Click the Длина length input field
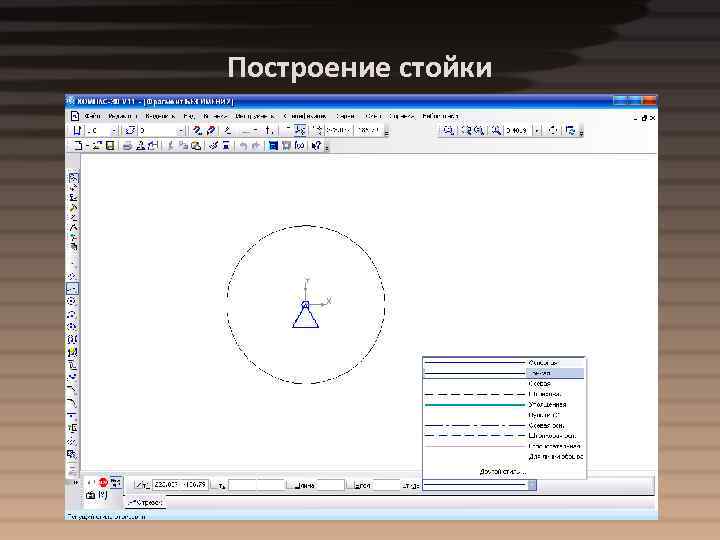This screenshot has height=540, width=720. (331, 485)
